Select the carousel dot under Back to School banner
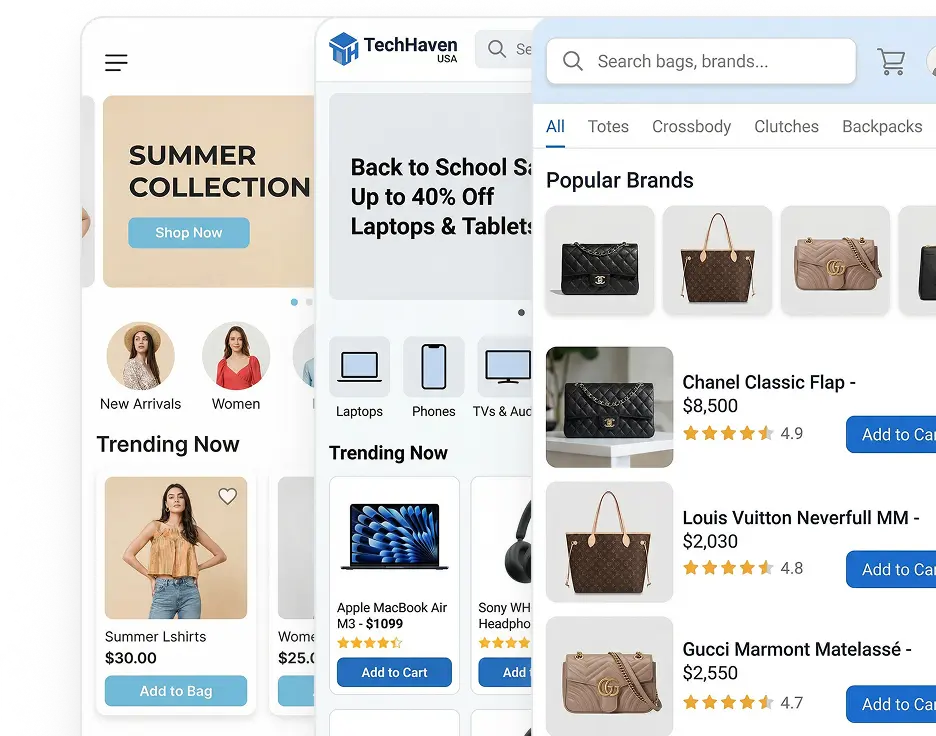 (521, 312)
